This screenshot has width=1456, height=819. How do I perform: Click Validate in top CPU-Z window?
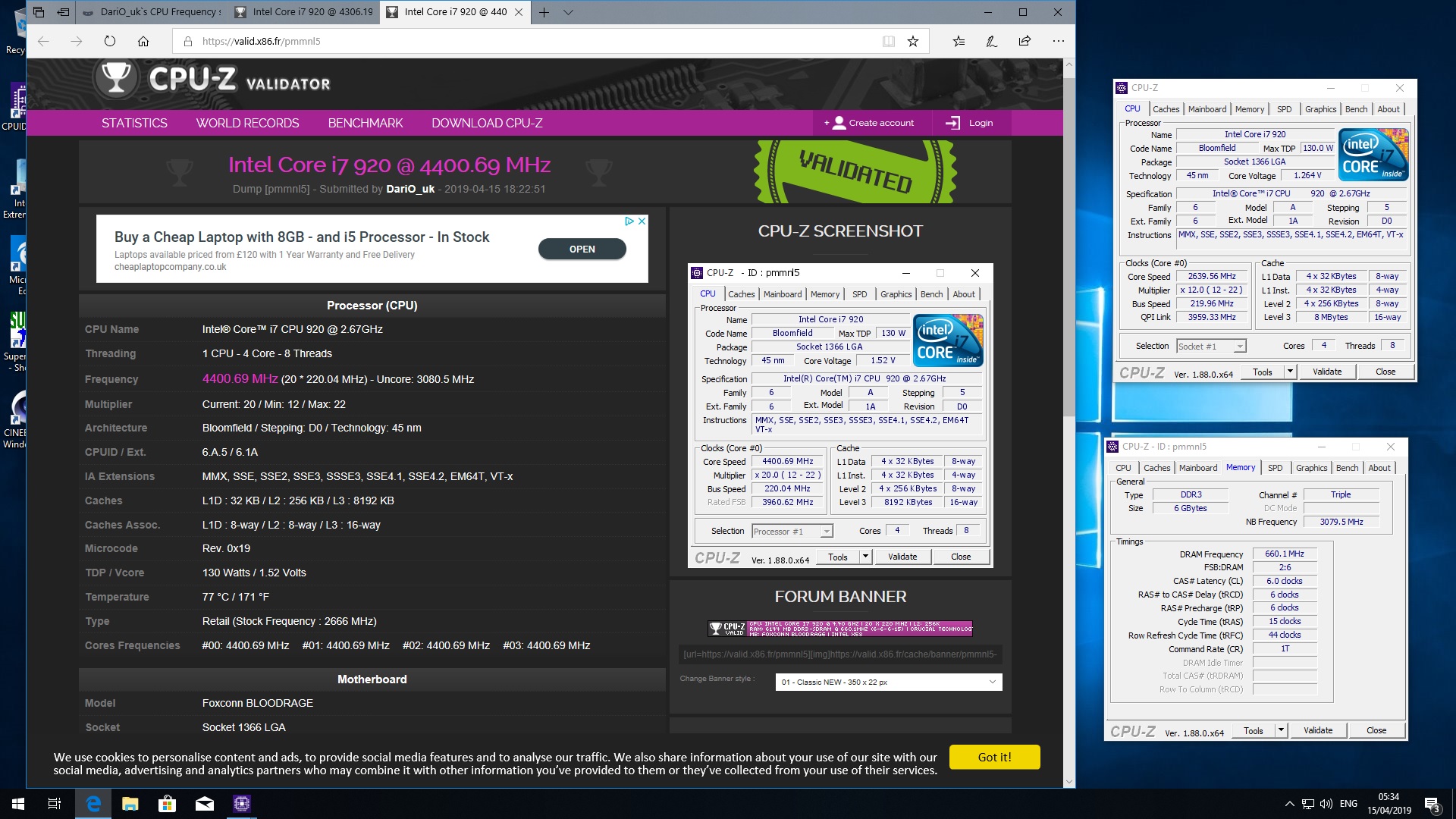(1327, 372)
